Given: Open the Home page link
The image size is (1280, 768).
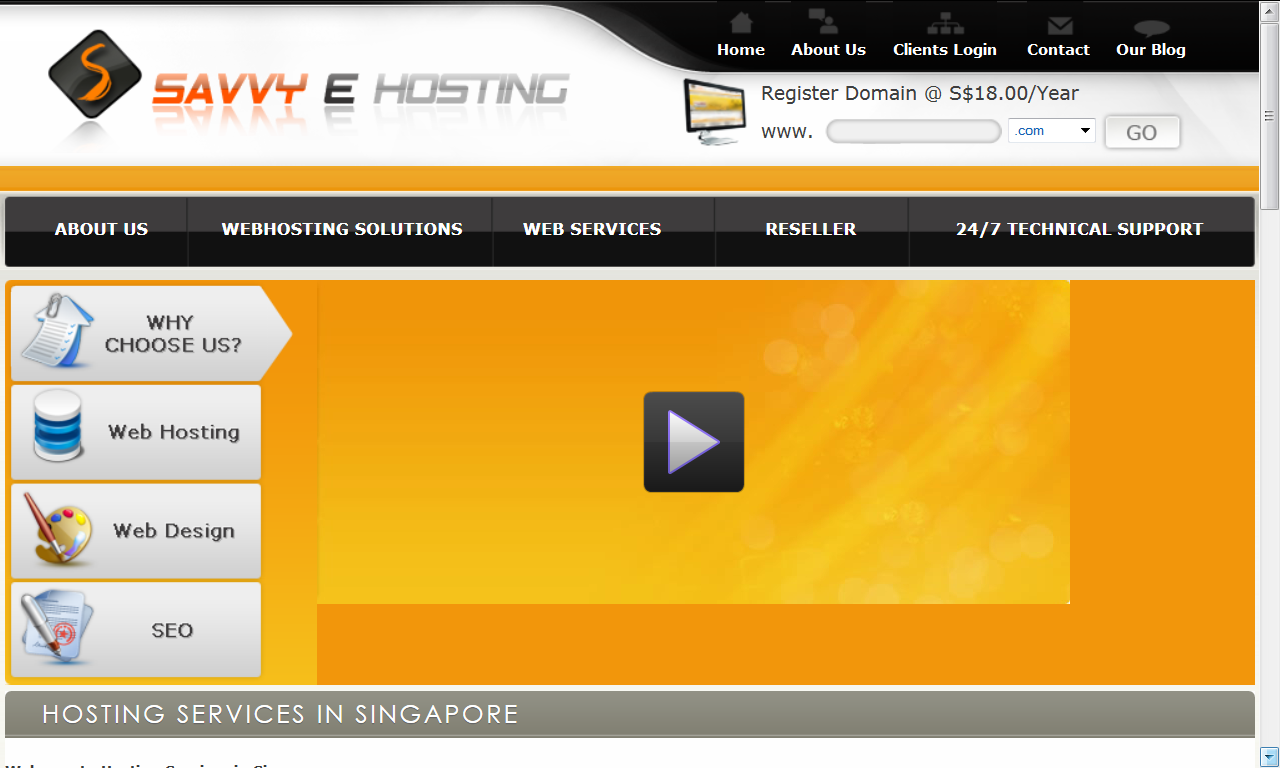Looking at the screenshot, I should point(741,50).
